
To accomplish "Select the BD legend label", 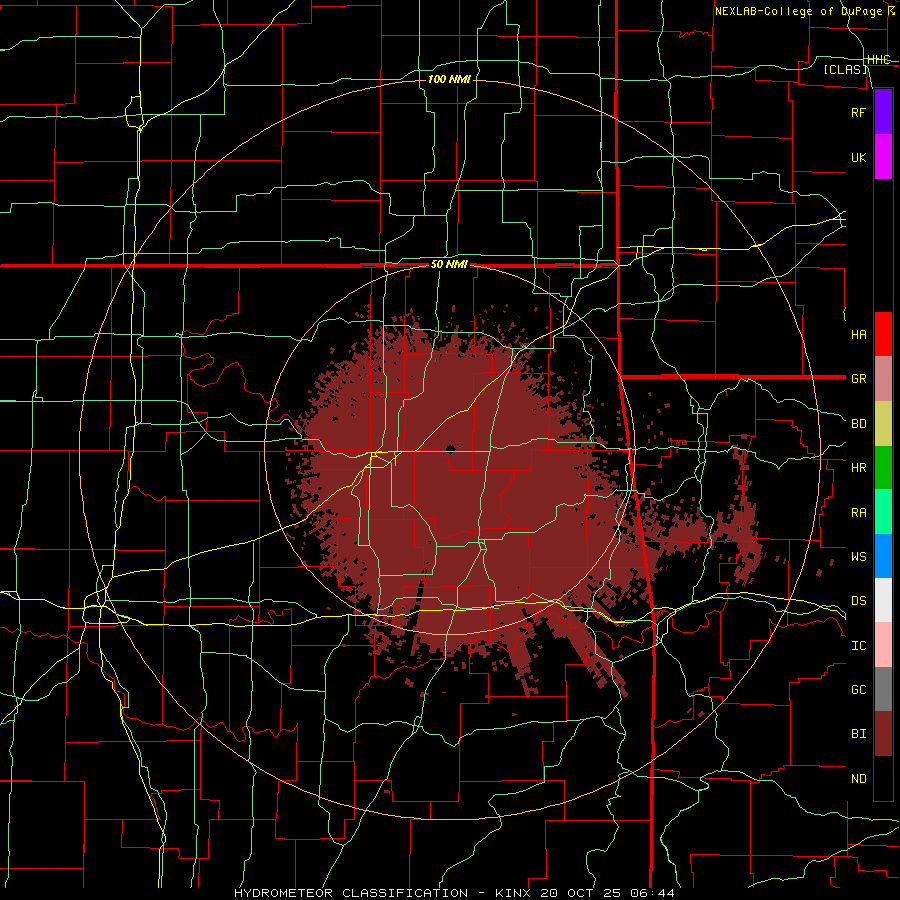I will tap(858, 424).
